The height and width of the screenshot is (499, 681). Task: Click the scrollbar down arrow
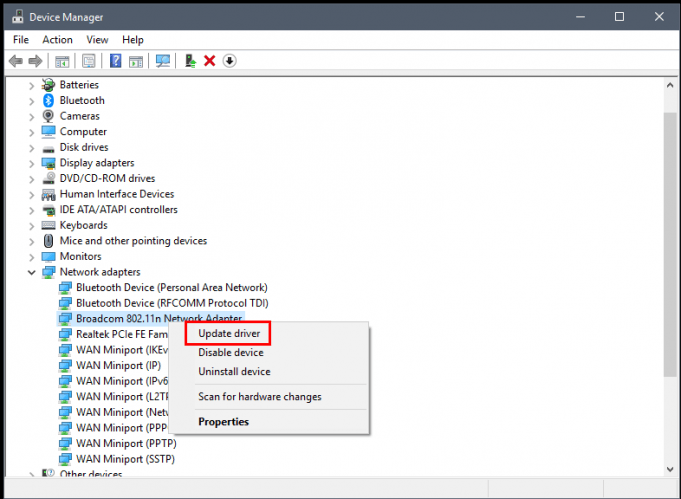pyautogui.click(x=670, y=469)
